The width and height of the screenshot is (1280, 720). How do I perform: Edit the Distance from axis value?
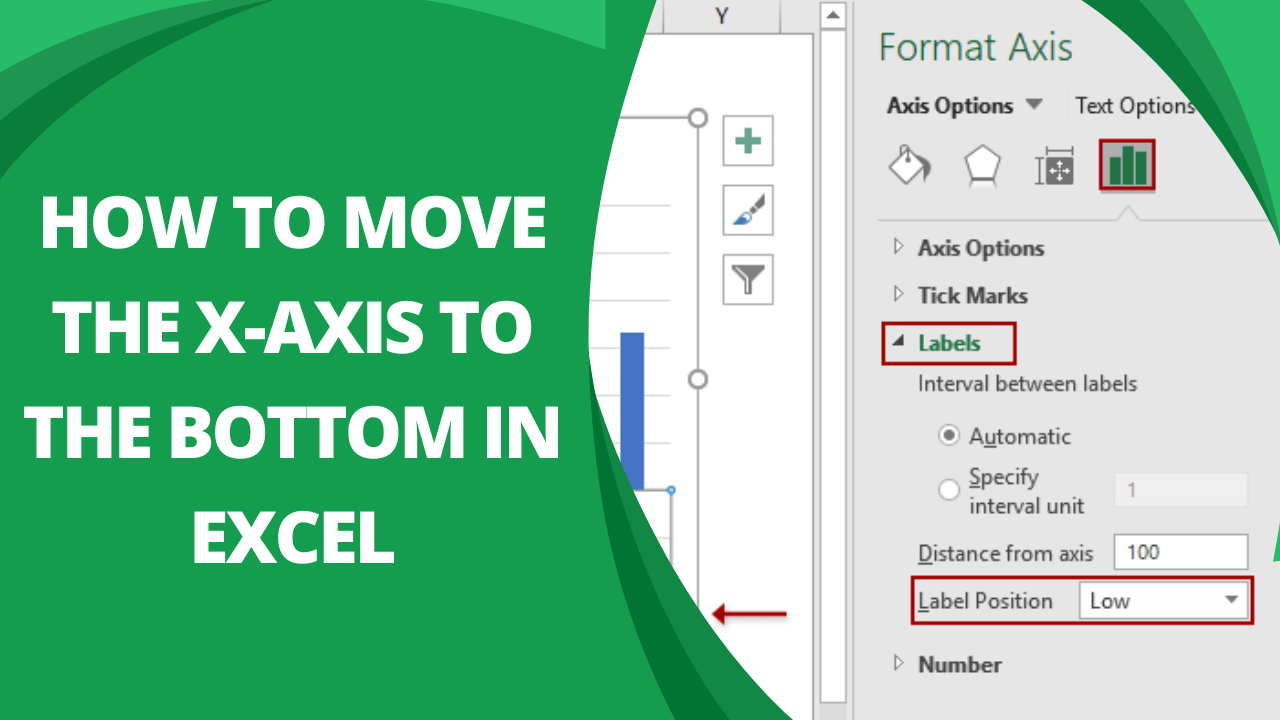(1180, 552)
